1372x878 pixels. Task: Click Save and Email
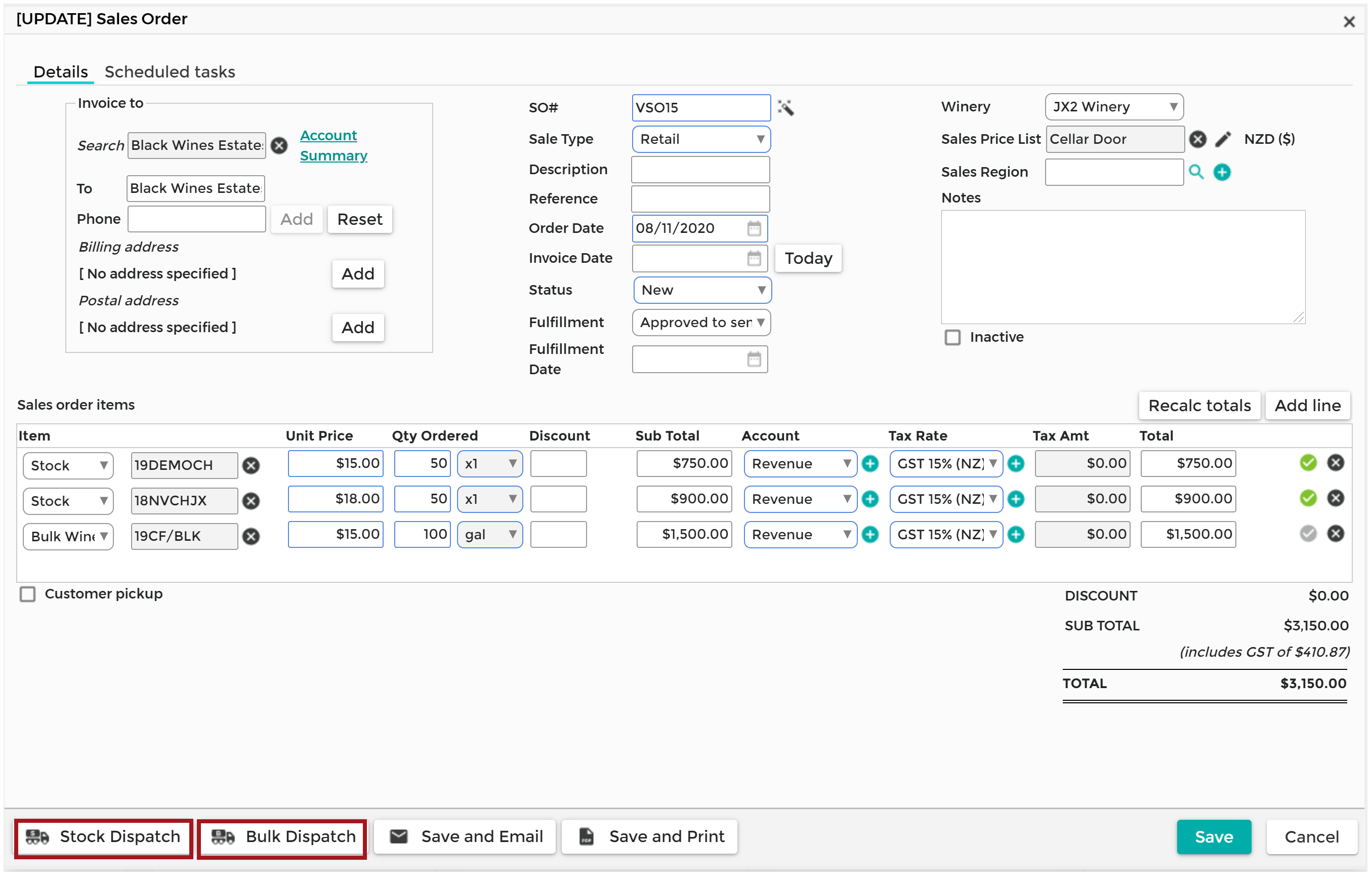(465, 836)
